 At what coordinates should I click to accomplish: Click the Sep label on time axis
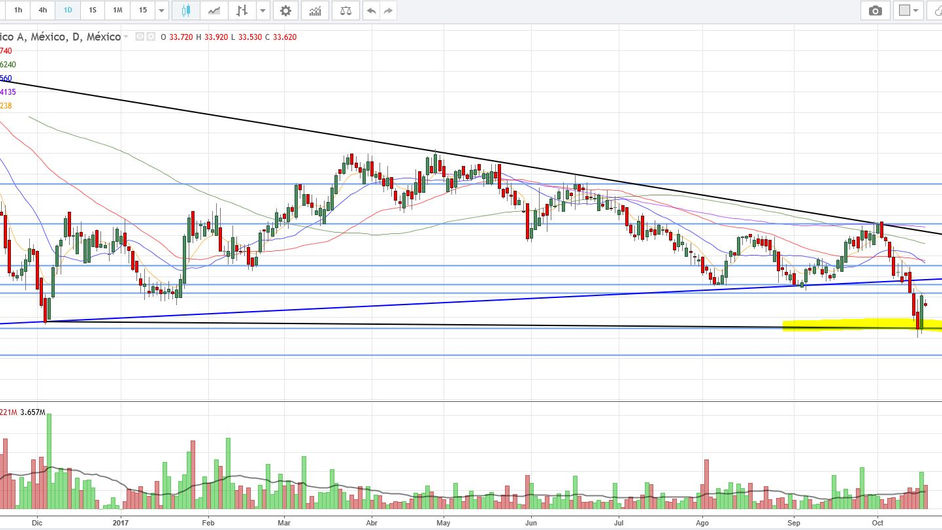pos(794,523)
